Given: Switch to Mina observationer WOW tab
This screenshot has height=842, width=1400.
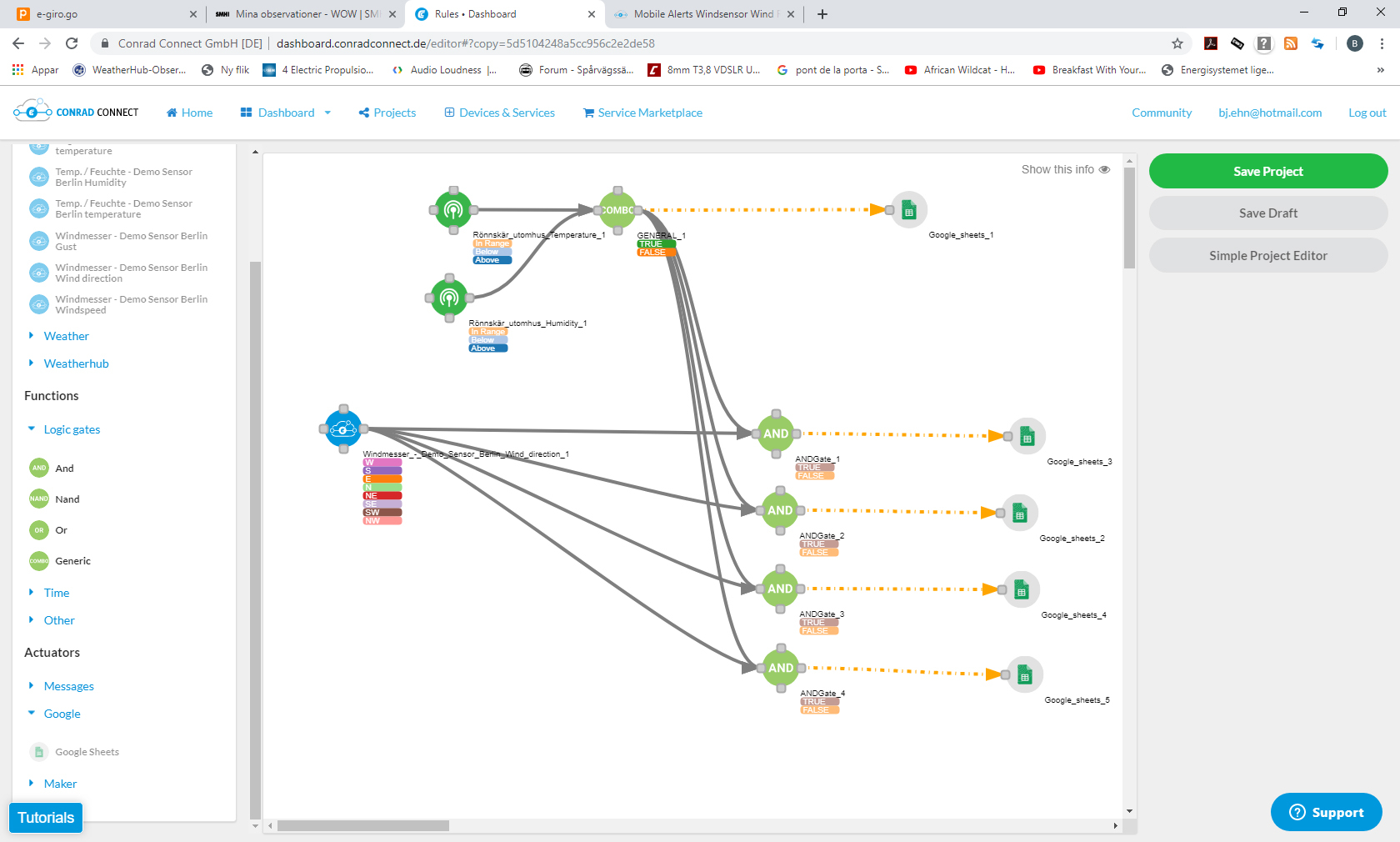Looking at the screenshot, I should click(304, 14).
